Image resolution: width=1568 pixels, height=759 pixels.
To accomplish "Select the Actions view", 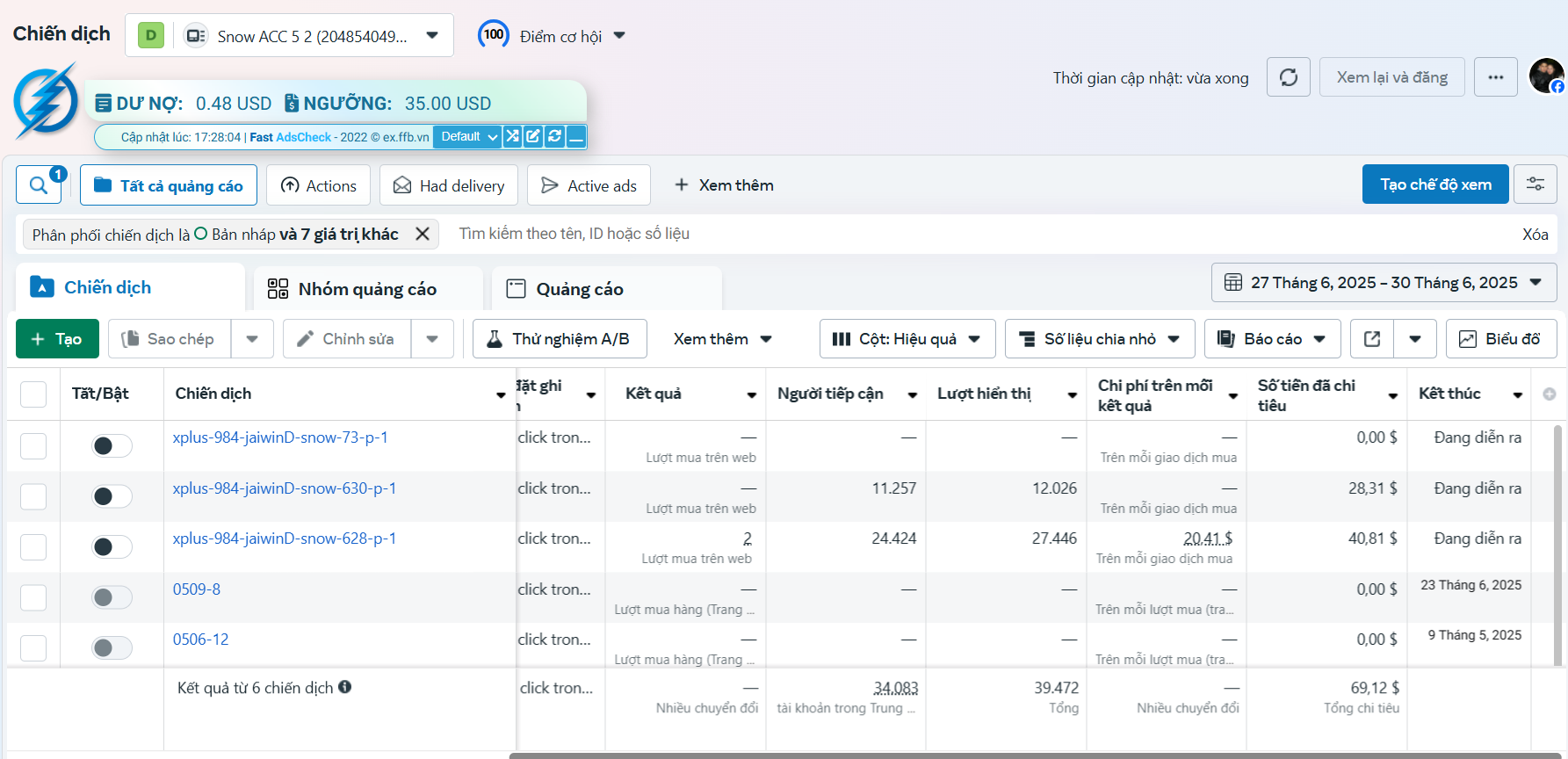I will tap(318, 185).
